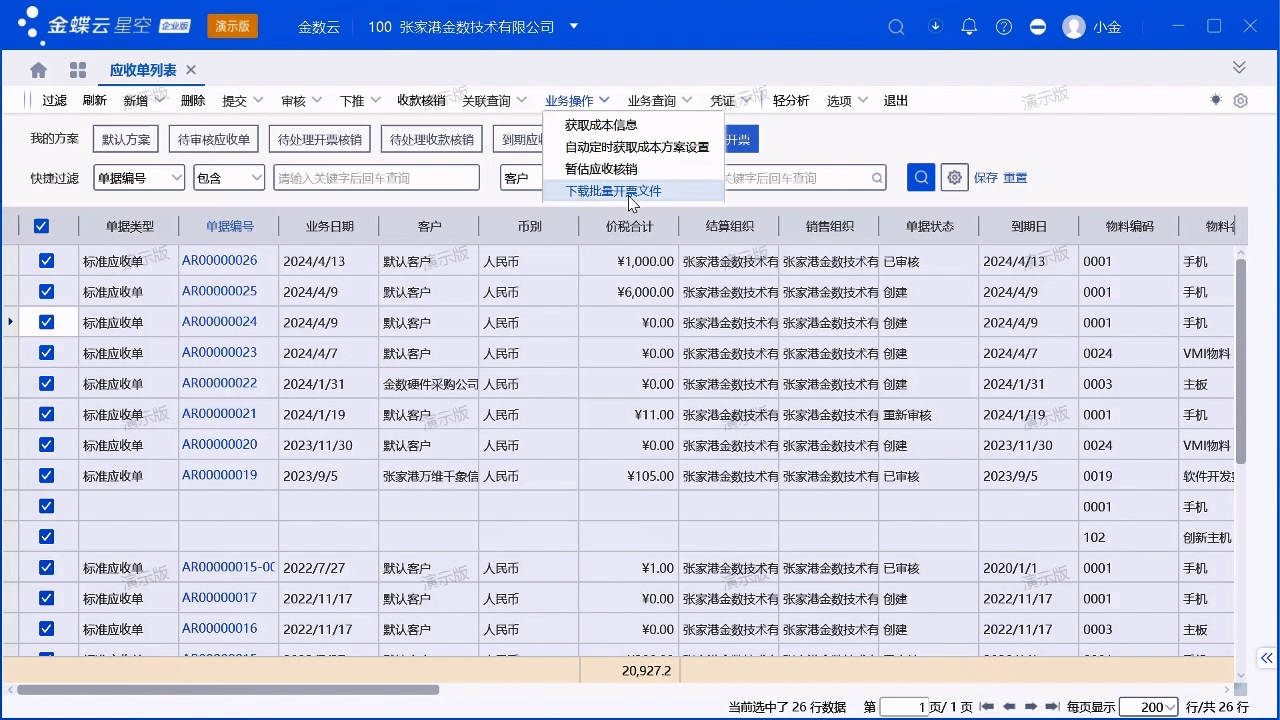
Task: Select 下载批量开票文件 menu entry
Action: tap(613, 191)
